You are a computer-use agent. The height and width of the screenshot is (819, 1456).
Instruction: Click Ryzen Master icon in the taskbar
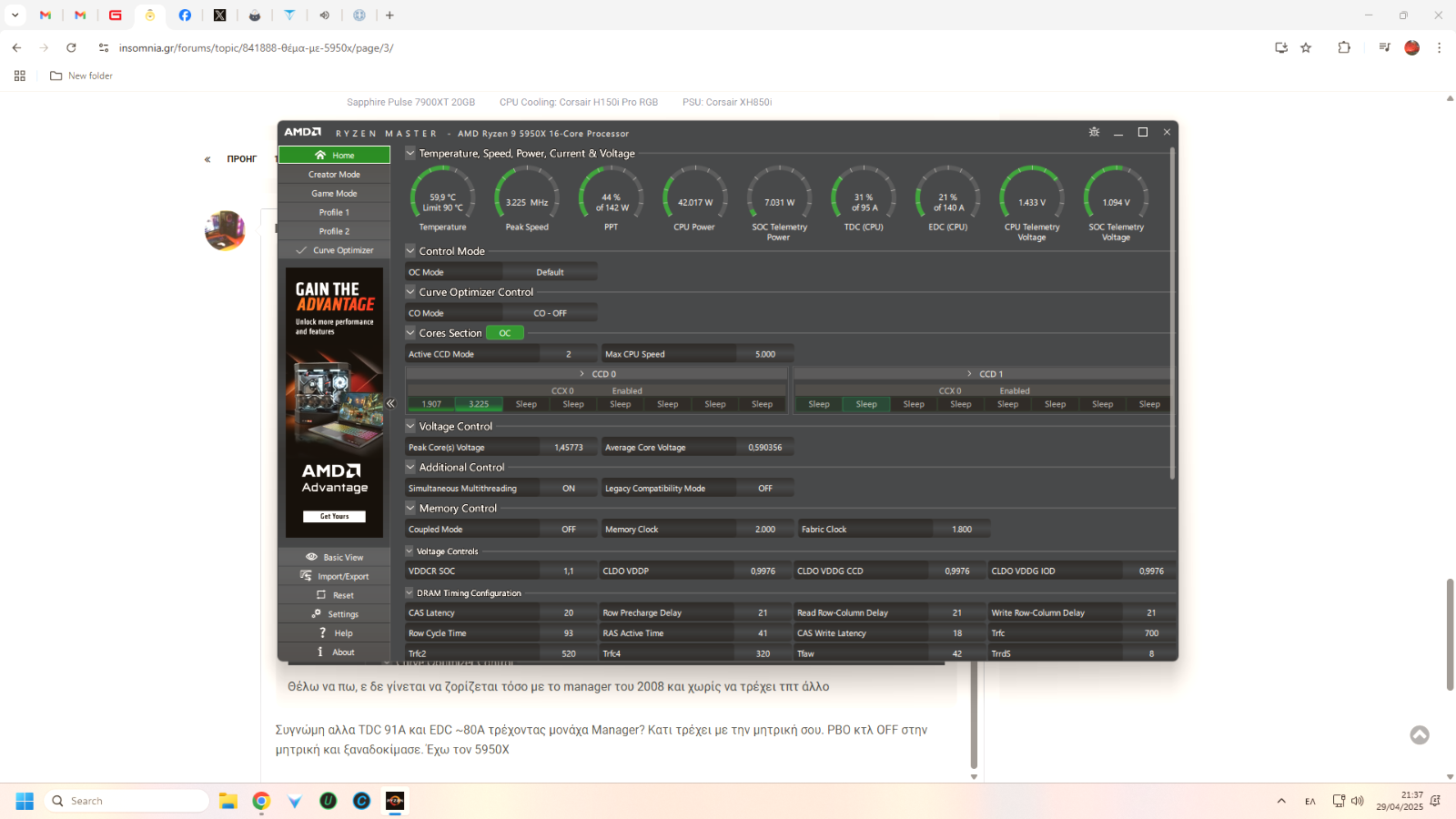click(395, 801)
